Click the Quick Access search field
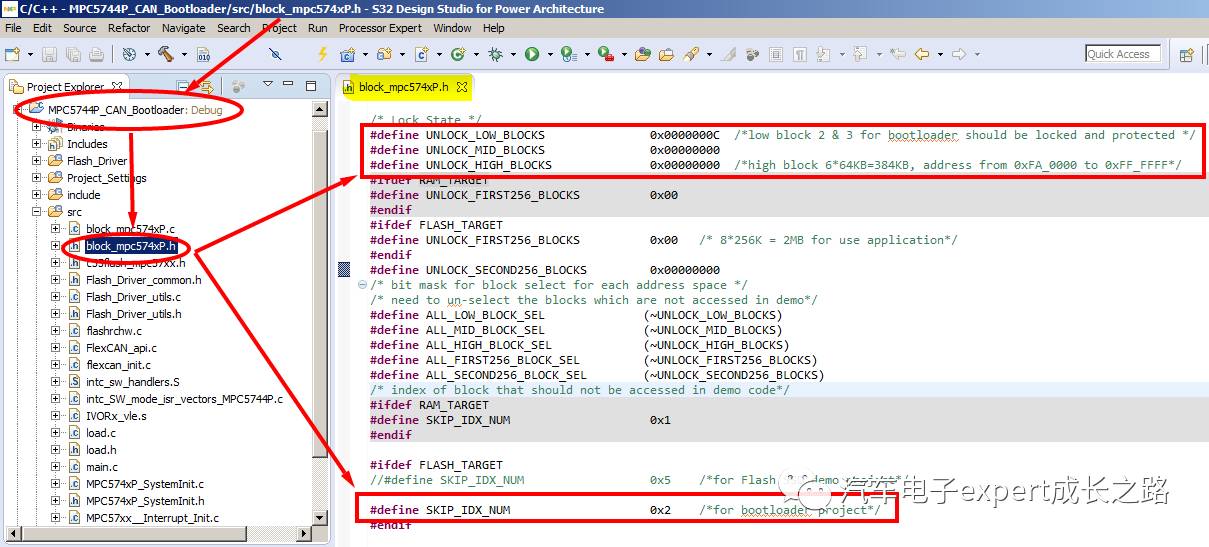The height and width of the screenshot is (547, 1209). [x=1123, y=54]
